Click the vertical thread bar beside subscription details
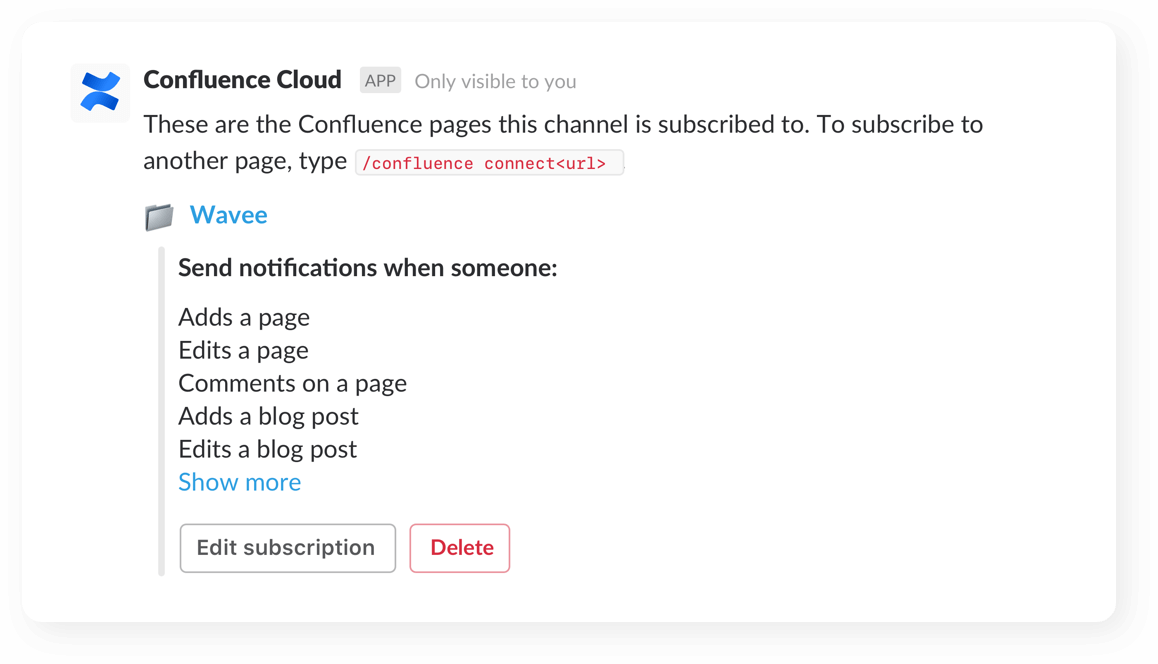This screenshot has height=664, width=1158. tap(162, 410)
